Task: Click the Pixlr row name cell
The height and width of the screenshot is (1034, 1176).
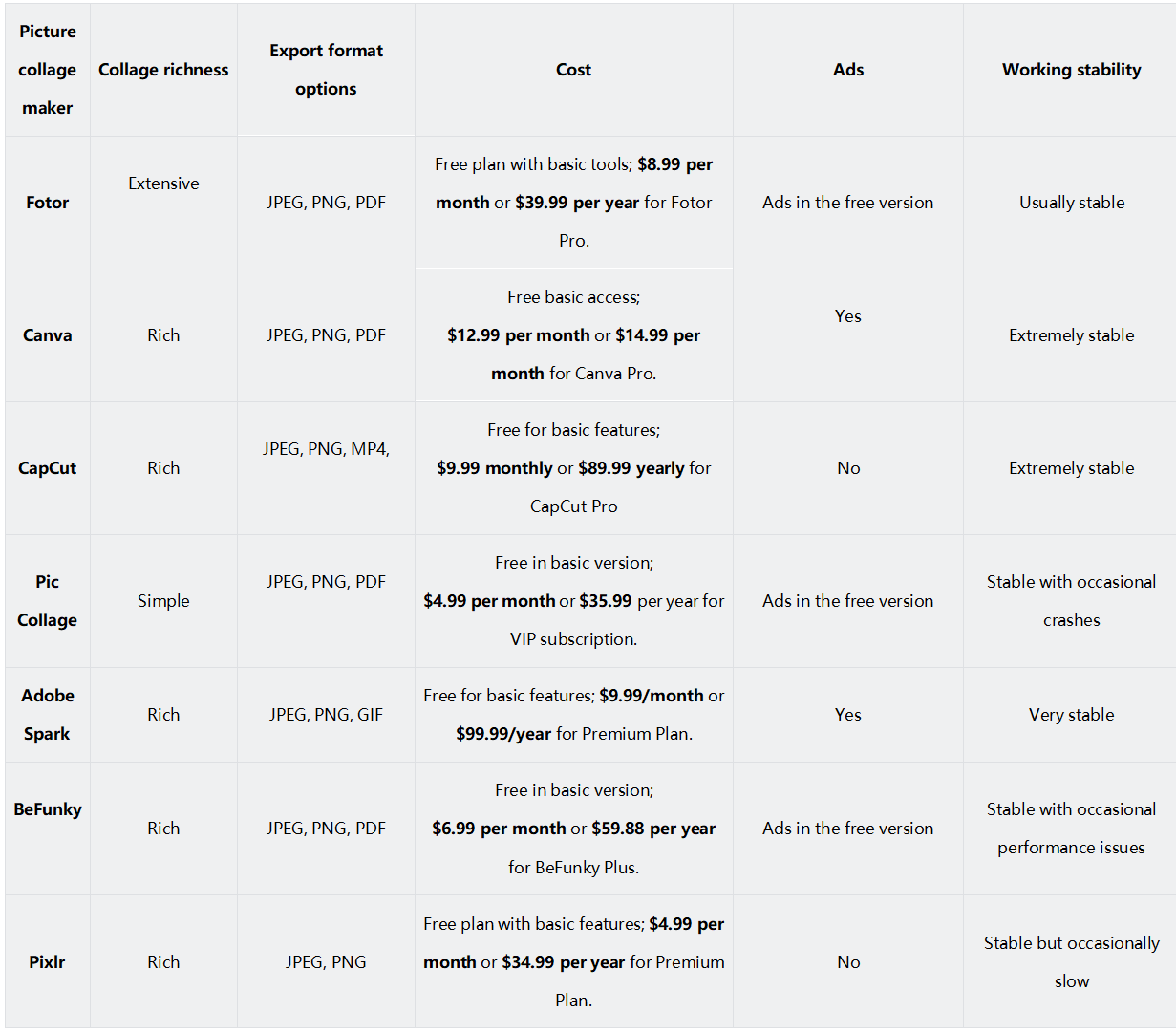Action: pyautogui.click(x=47, y=962)
